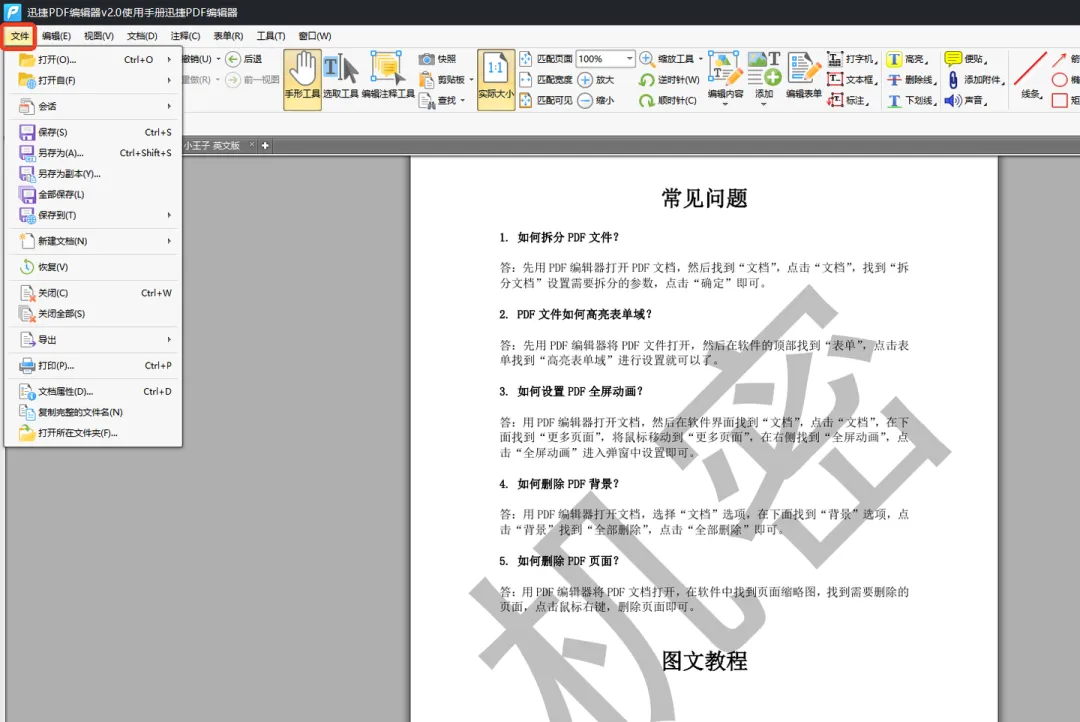Add a new tab with plus button
Screen dimensions: 1080x722
(265, 145)
